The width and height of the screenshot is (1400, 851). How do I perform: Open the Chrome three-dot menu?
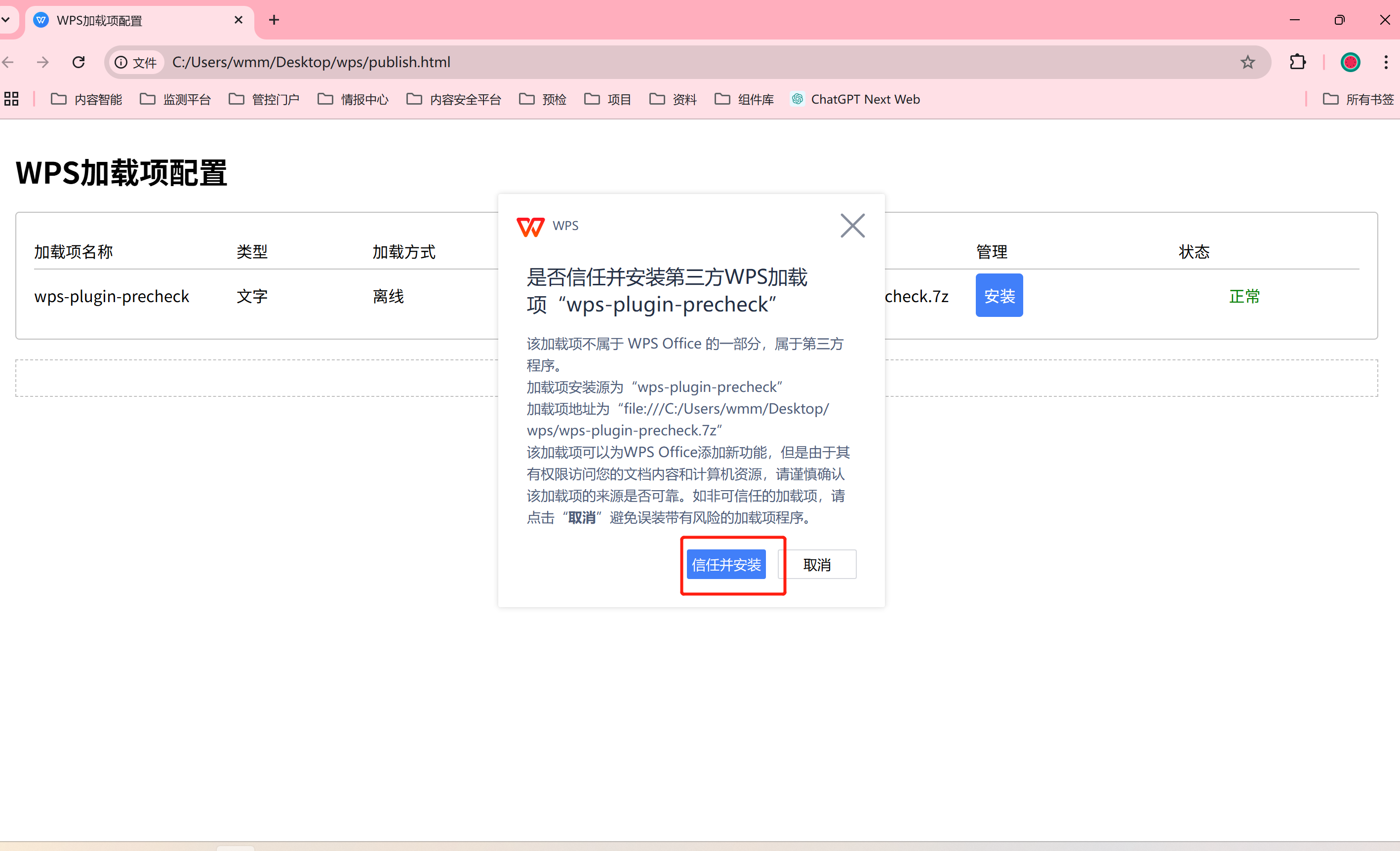pos(1385,62)
